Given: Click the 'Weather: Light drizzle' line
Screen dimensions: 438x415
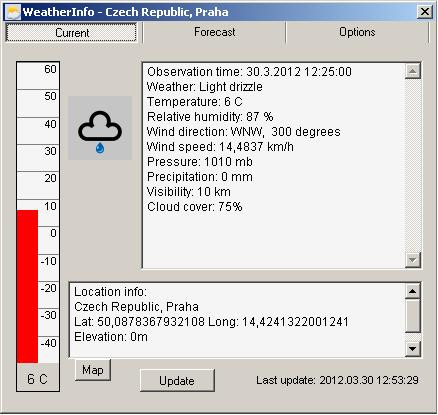Looking at the screenshot, I should coord(205,87).
